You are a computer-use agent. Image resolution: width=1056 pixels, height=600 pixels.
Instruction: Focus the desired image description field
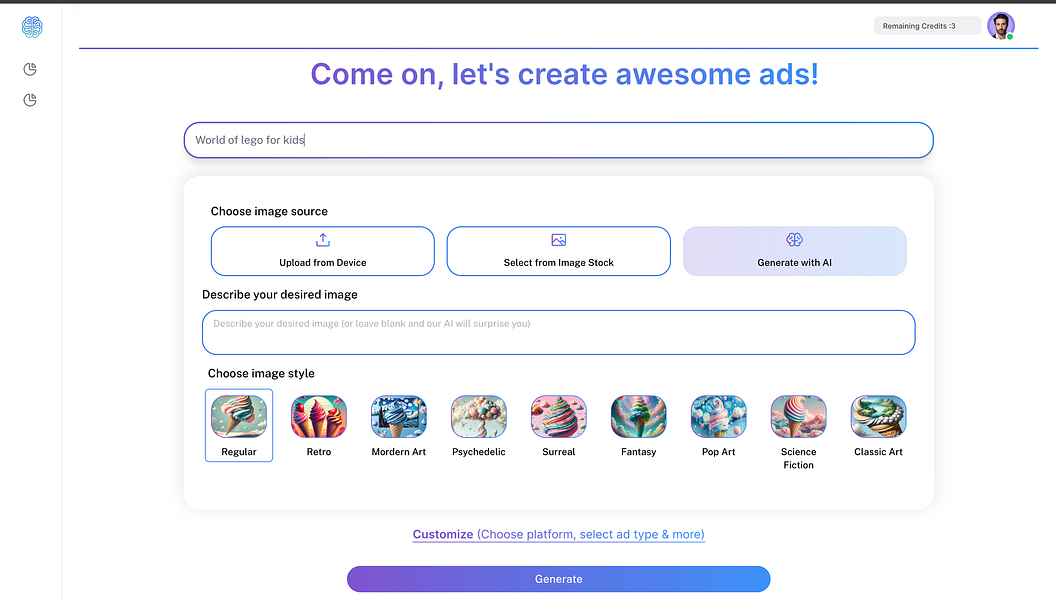coord(558,332)
